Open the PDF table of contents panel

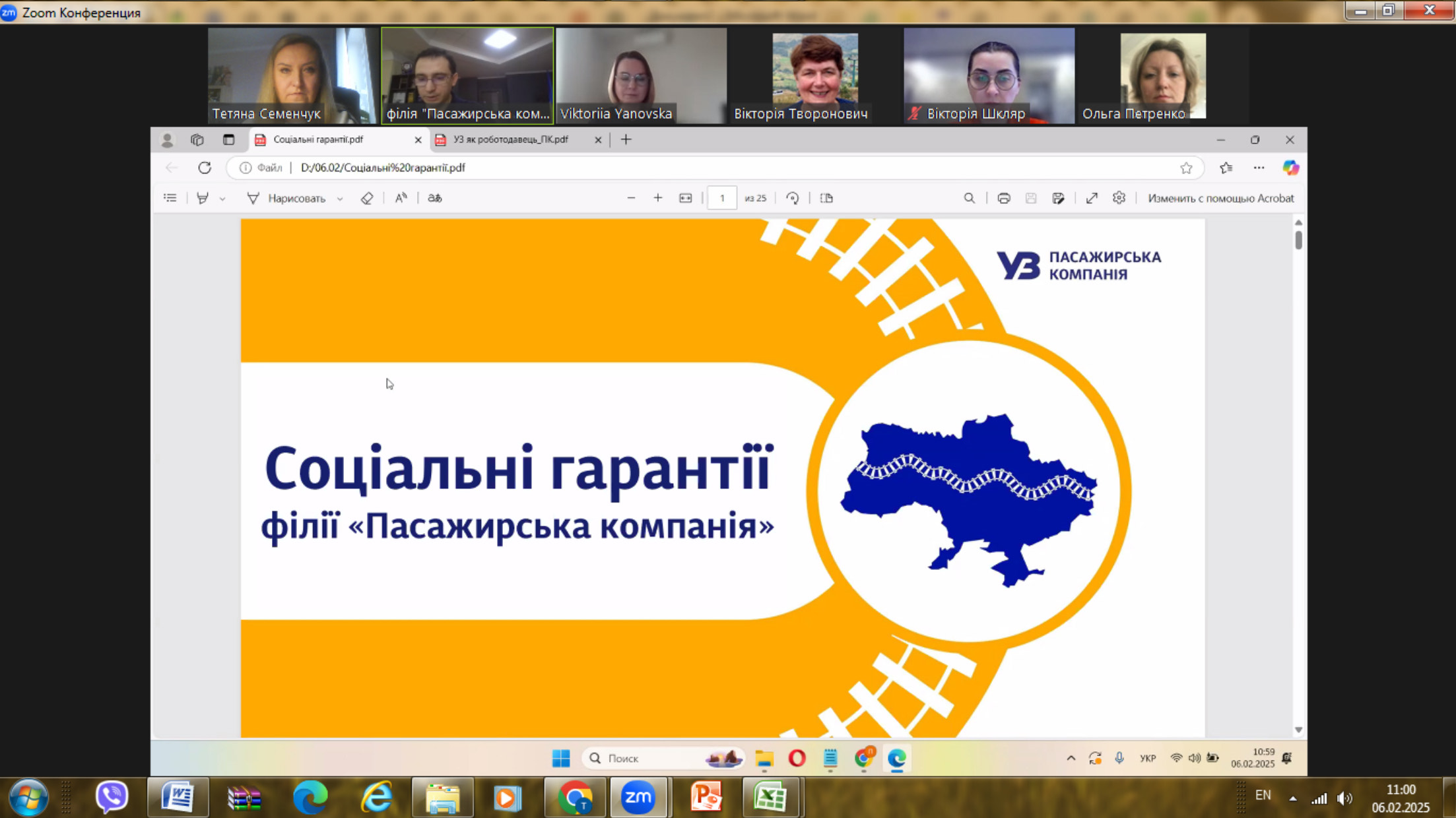coord(170,198)
